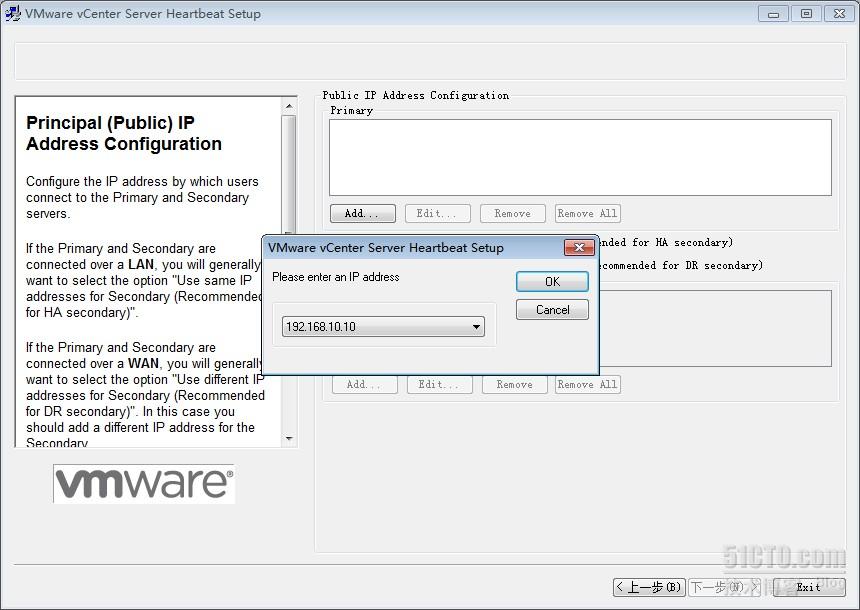Close the Heartbeat Setup main window
Viewport: 860px width, 610px height.
(x=839, y=14)
